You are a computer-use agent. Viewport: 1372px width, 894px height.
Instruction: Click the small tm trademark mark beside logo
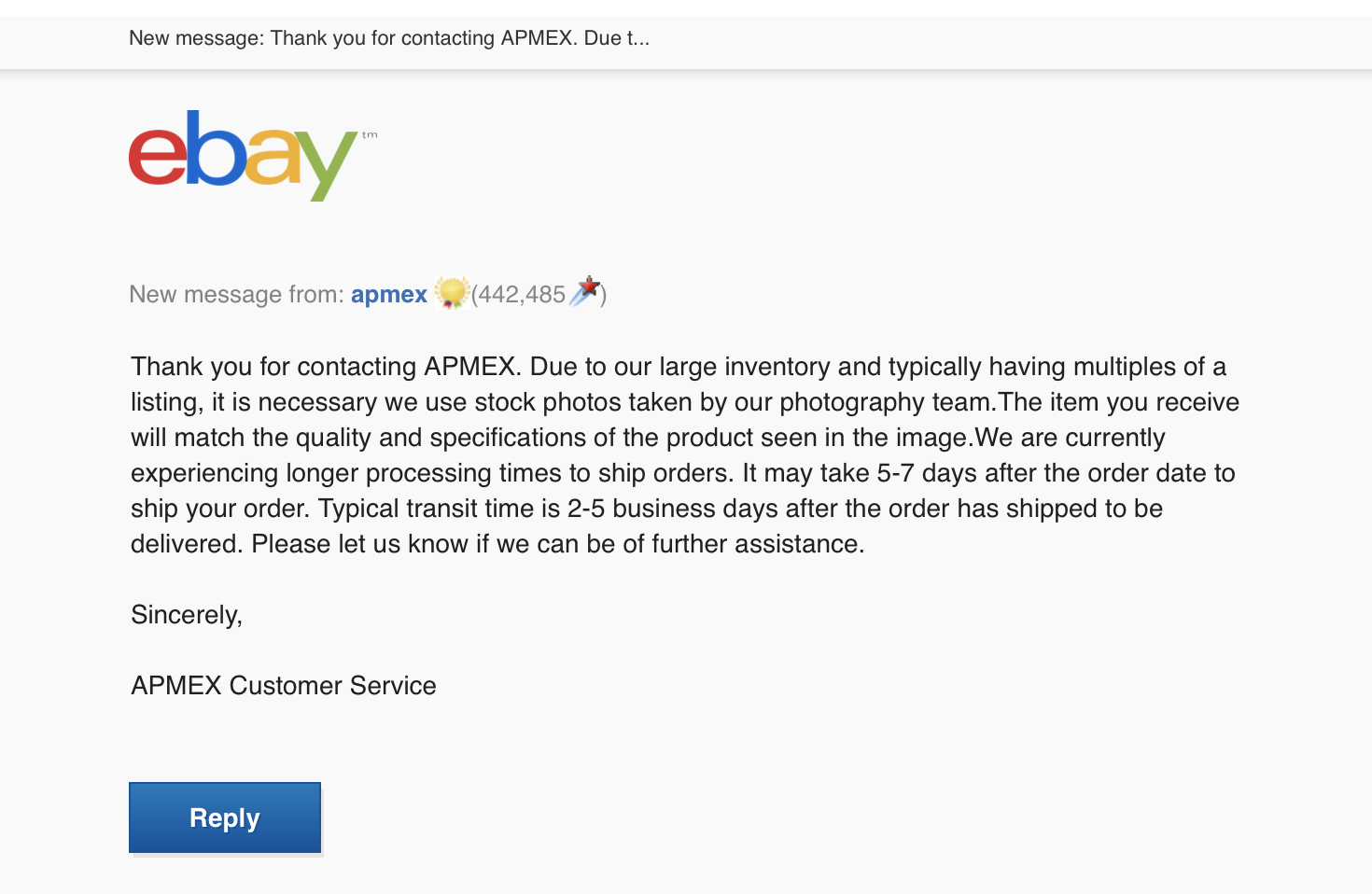(370, 135)
